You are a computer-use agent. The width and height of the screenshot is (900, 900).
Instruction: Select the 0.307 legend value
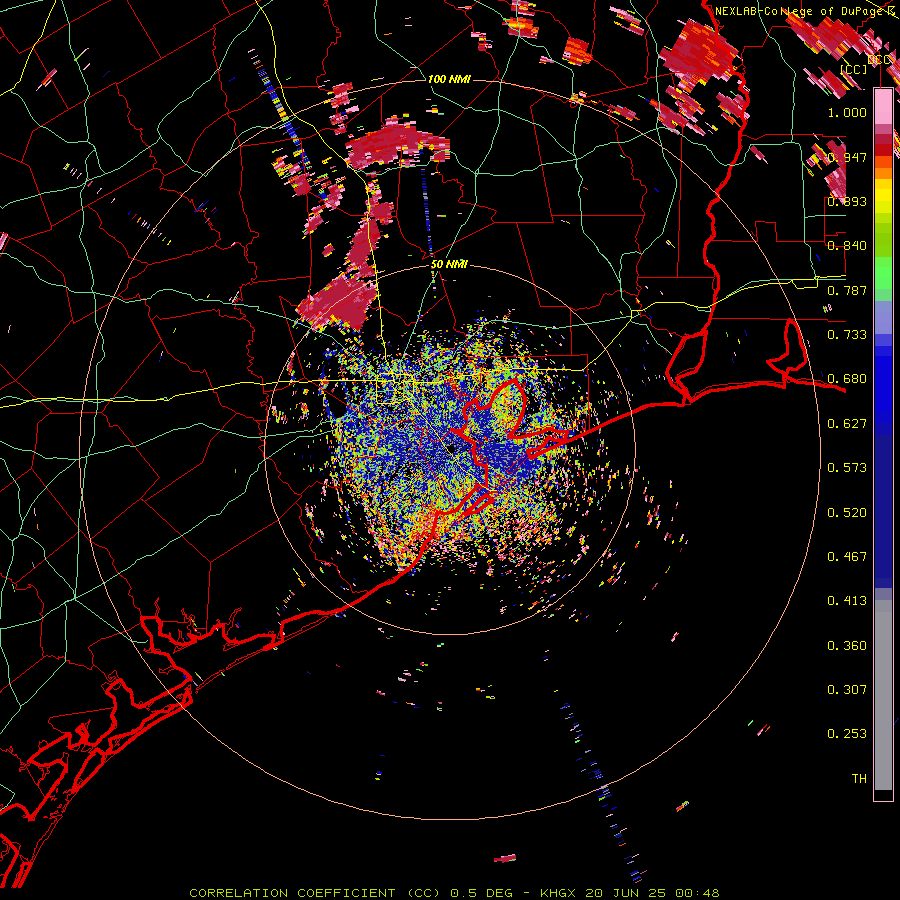pos(847,690)
